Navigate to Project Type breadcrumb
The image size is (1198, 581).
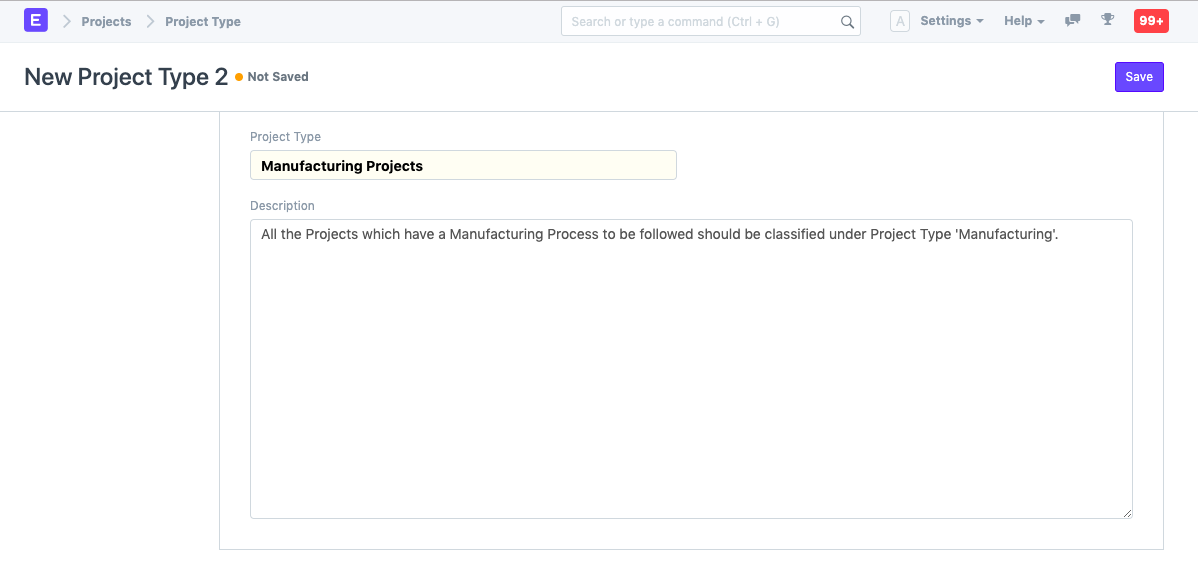point(203,21)
